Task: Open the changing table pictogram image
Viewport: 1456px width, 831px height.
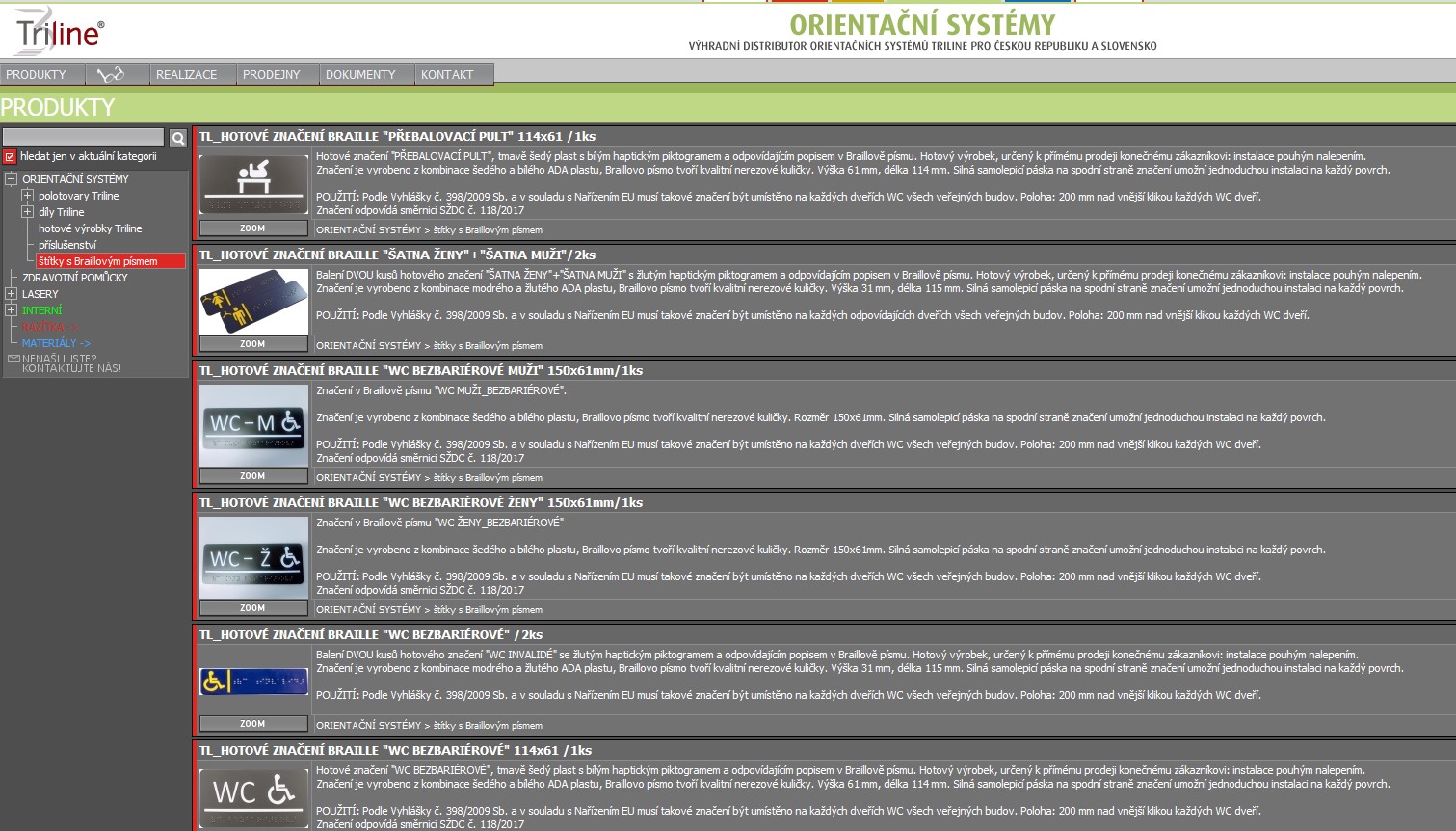Action: tap(253, 182)
